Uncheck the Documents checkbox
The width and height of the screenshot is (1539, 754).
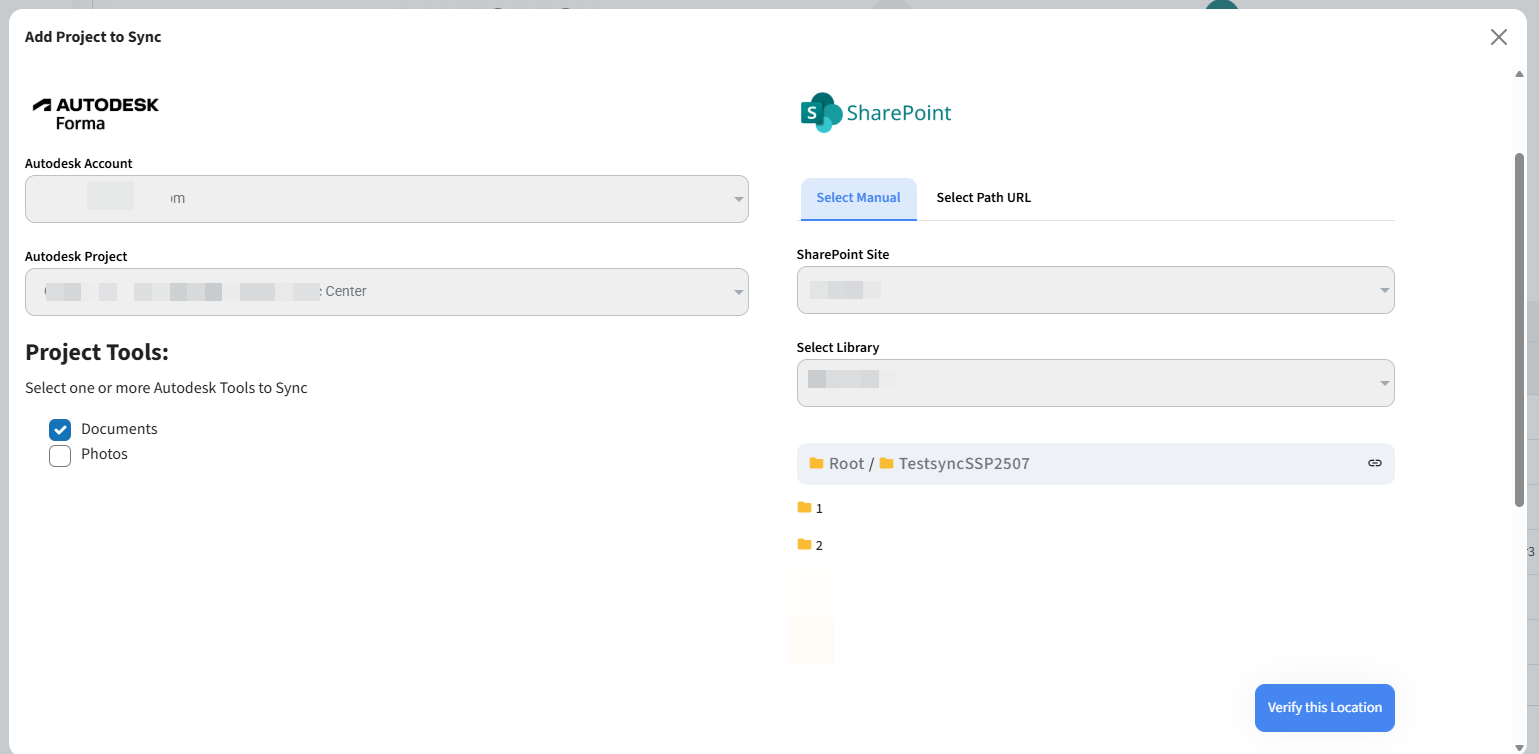coord(60,430)
